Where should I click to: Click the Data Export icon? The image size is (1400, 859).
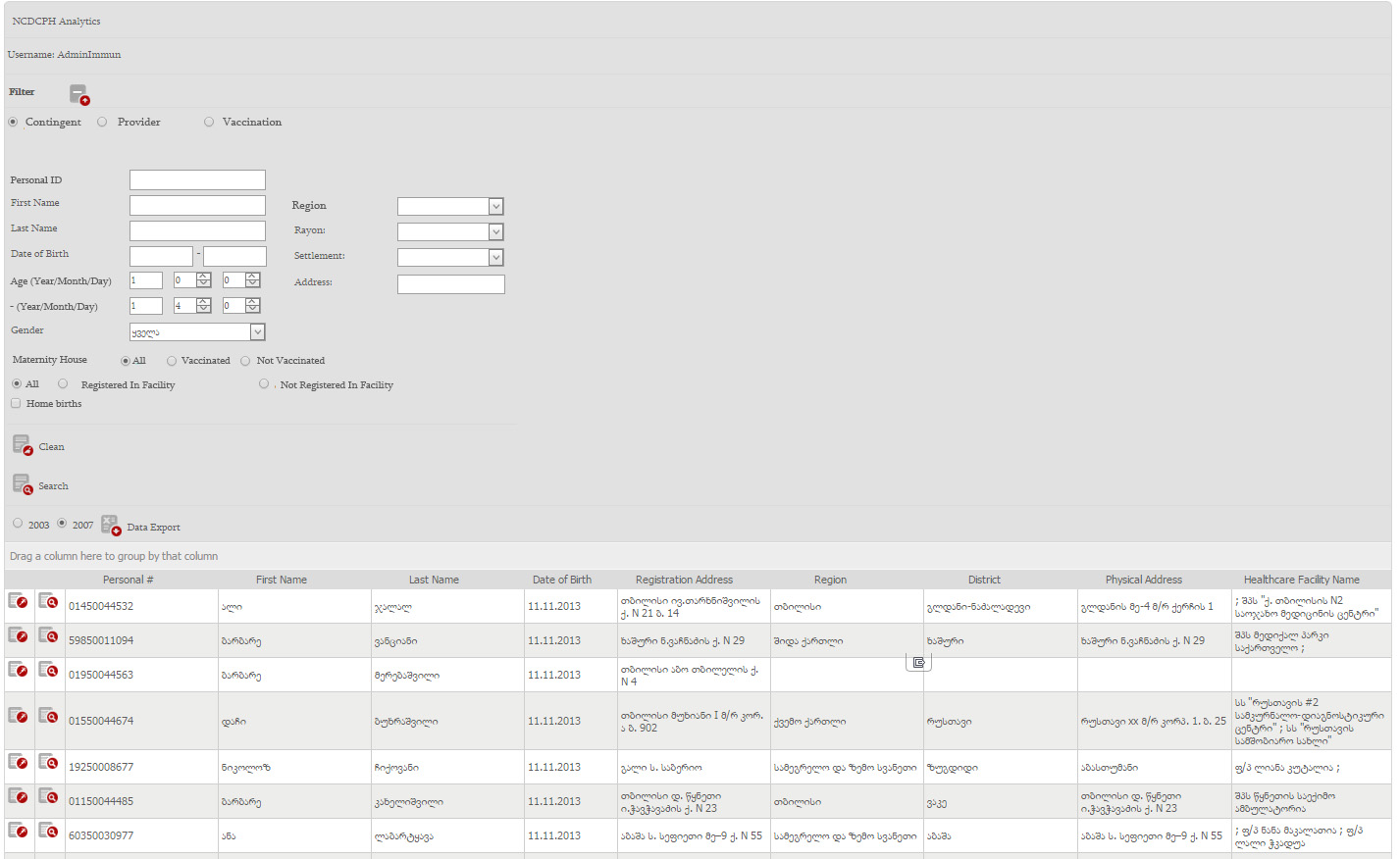point(111,526)
